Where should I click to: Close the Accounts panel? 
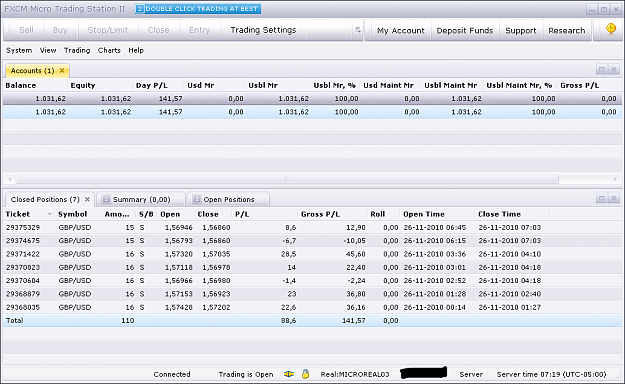pyautogui.click(x=614, y=69)
